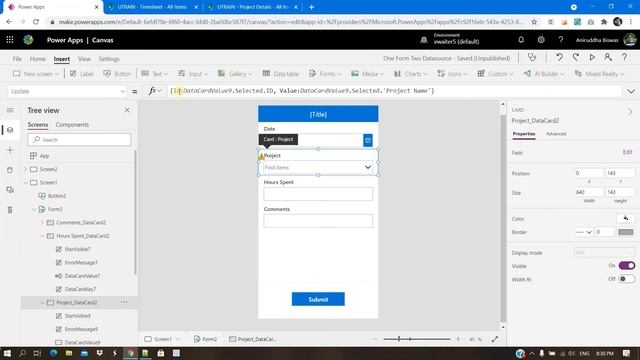Open the Home tab
Screen dimensions: 640x360
[38, 59]
